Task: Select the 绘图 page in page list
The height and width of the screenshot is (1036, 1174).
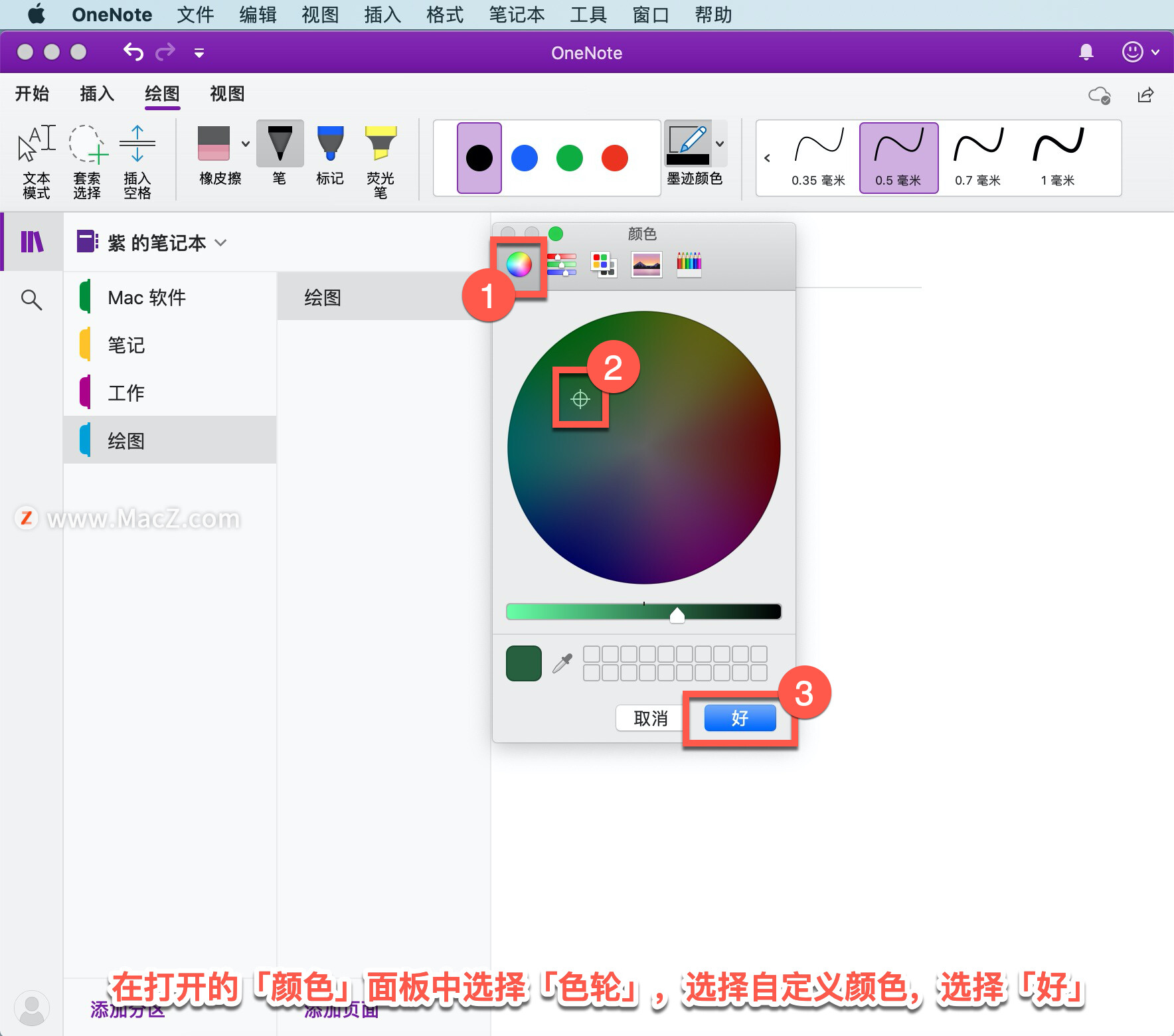Action: pyautogui.click(x=384, y=297)
